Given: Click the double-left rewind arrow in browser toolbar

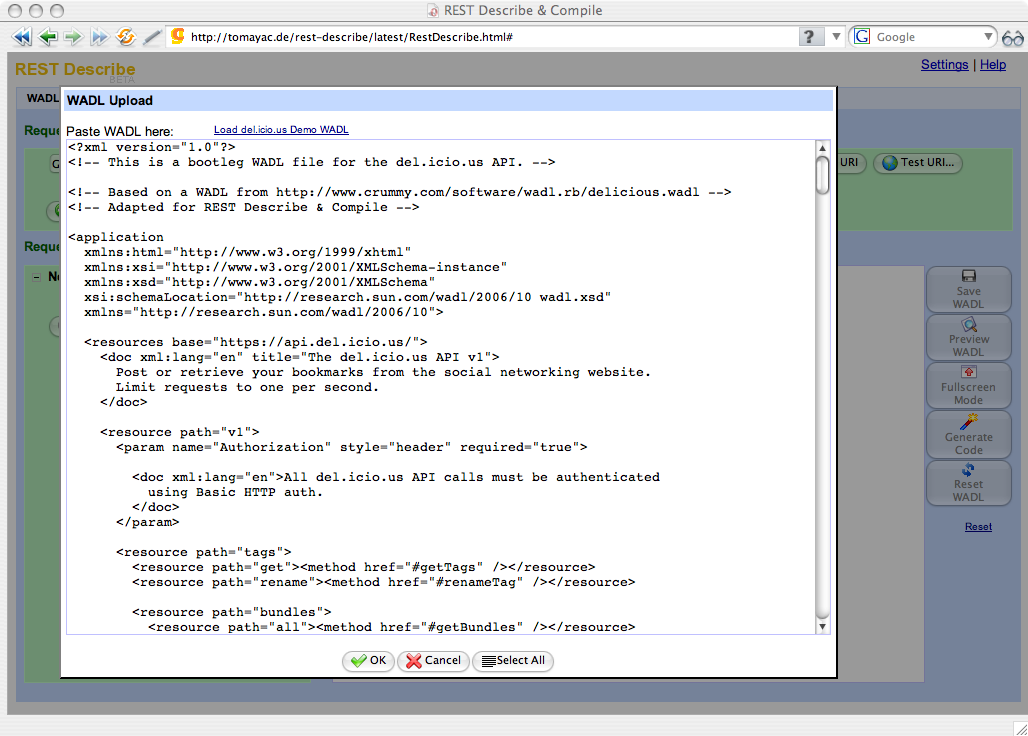Looking at the screenshot, I should tap(22, 37).
